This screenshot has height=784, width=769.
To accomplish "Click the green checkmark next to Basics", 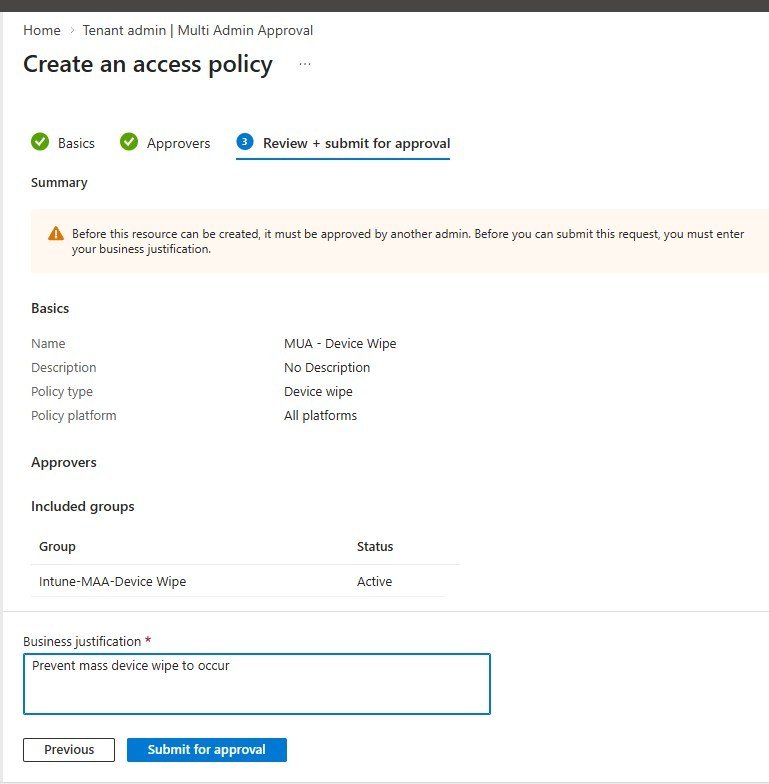I will tap(40, 142).
